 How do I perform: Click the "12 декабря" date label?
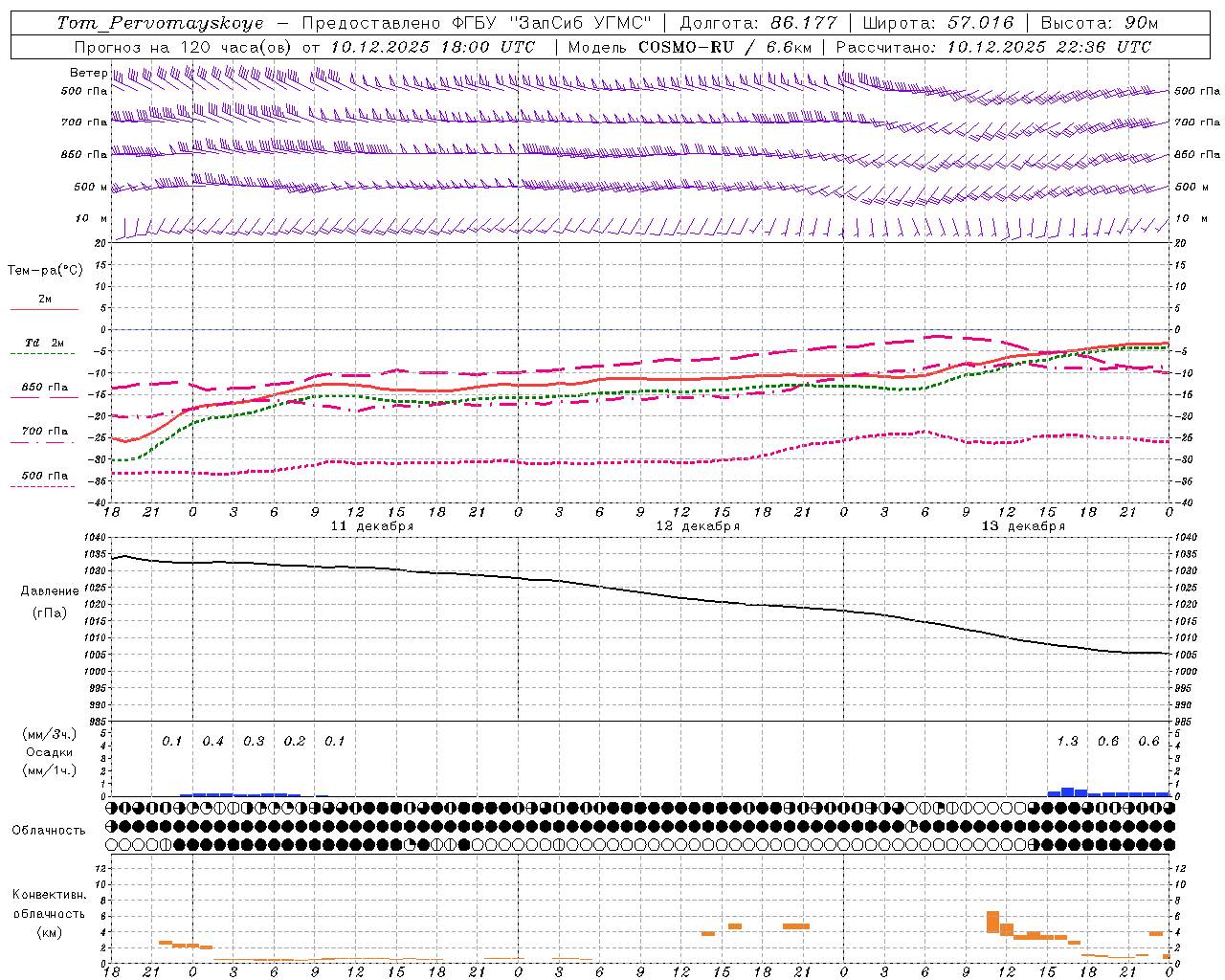(x=698, y=526)
